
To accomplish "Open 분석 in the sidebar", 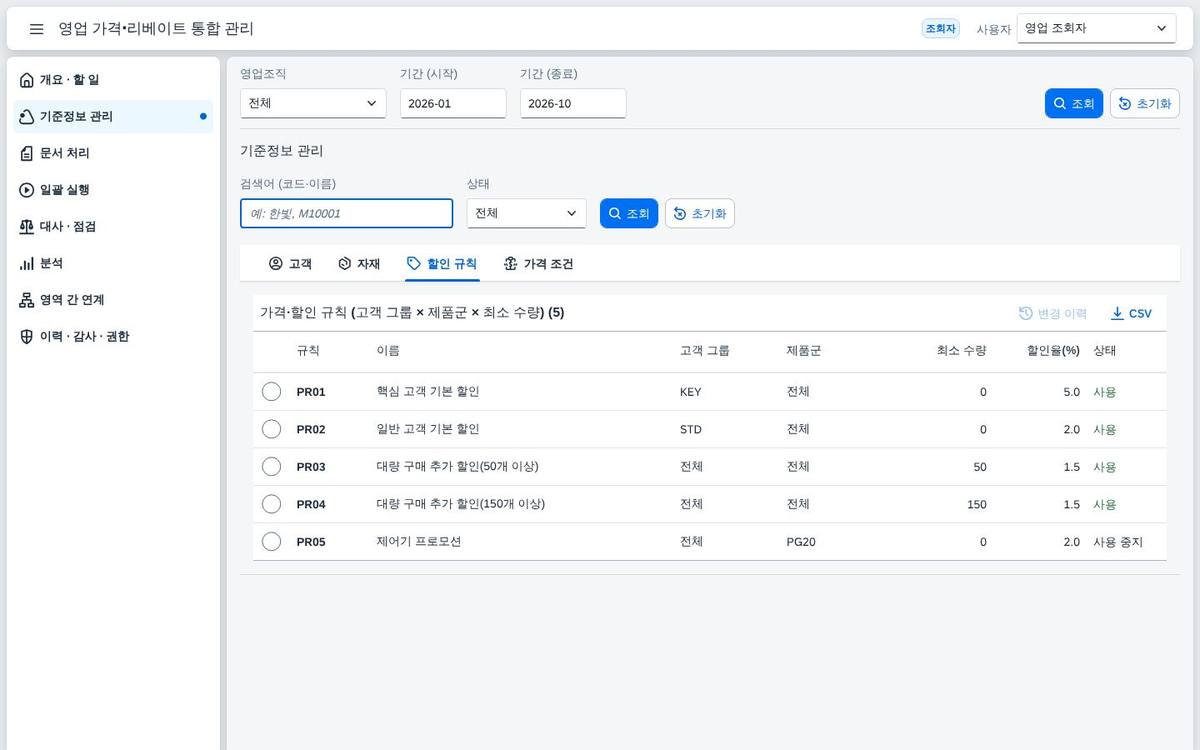I will tap(114, 263).
